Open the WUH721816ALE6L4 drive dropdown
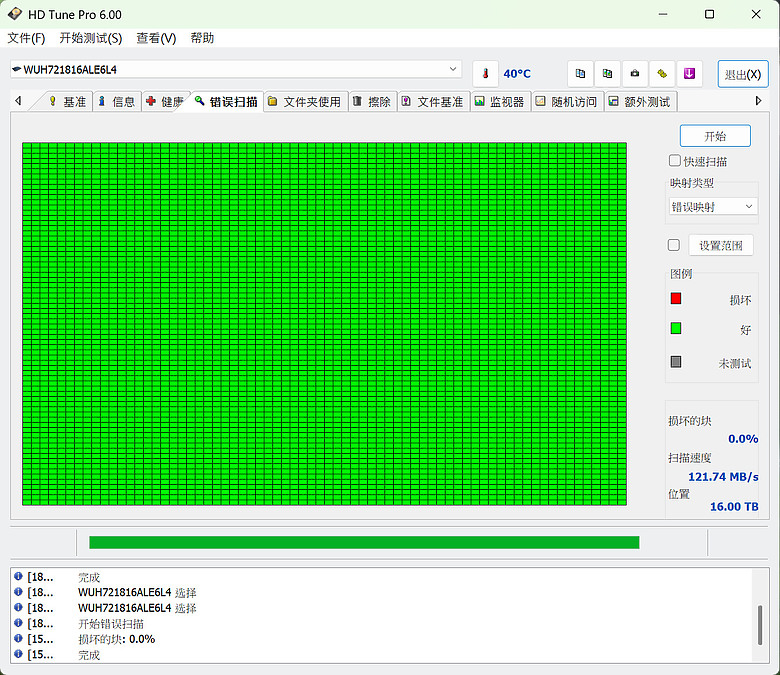This screenshot has width=780, height=675. (x=236, y=69)
